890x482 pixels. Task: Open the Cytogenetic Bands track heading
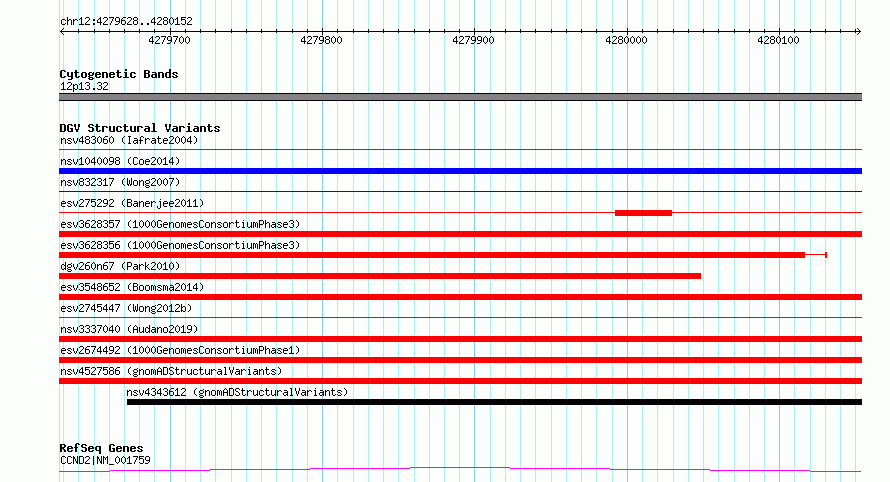pos(119,74)
